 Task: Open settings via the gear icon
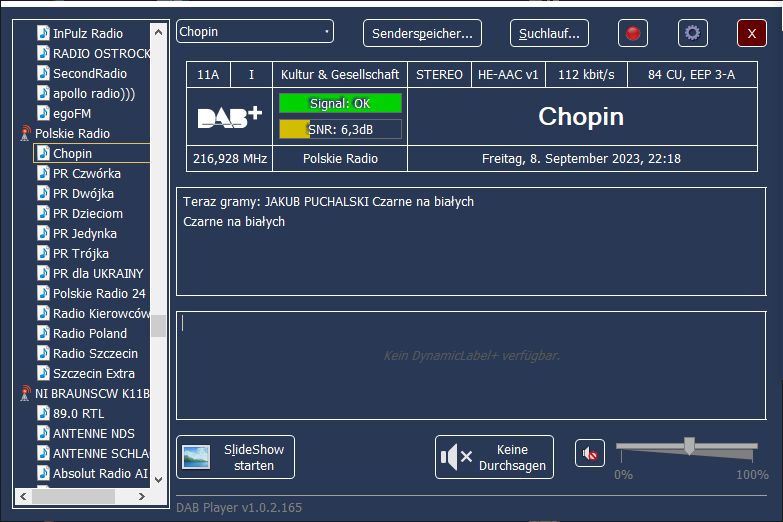tap(692, 33)
